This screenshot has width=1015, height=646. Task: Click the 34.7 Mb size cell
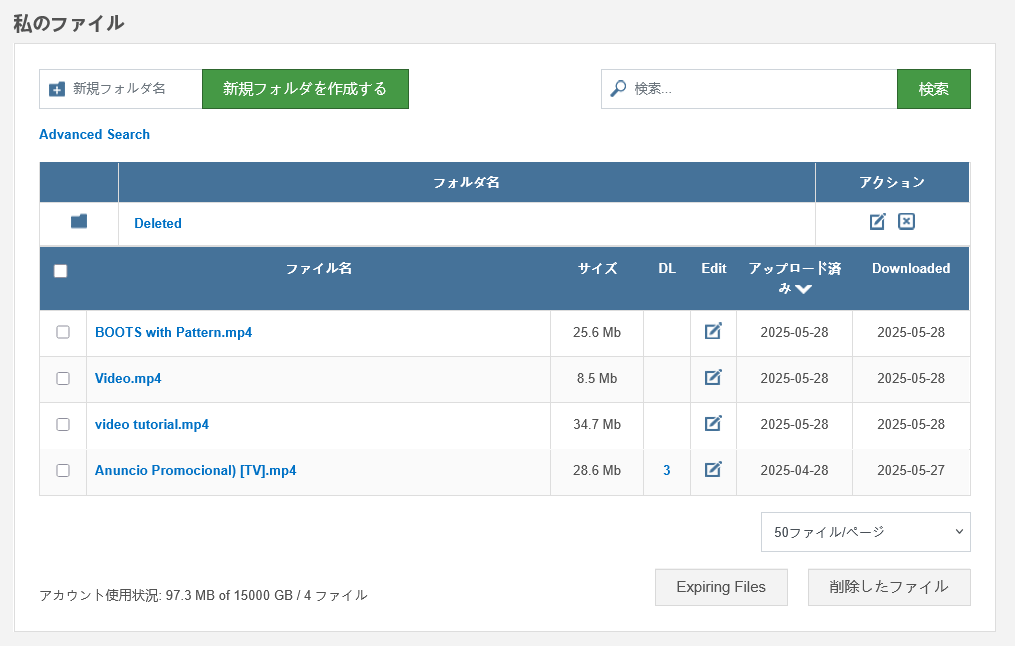click(x=597, y=424)
